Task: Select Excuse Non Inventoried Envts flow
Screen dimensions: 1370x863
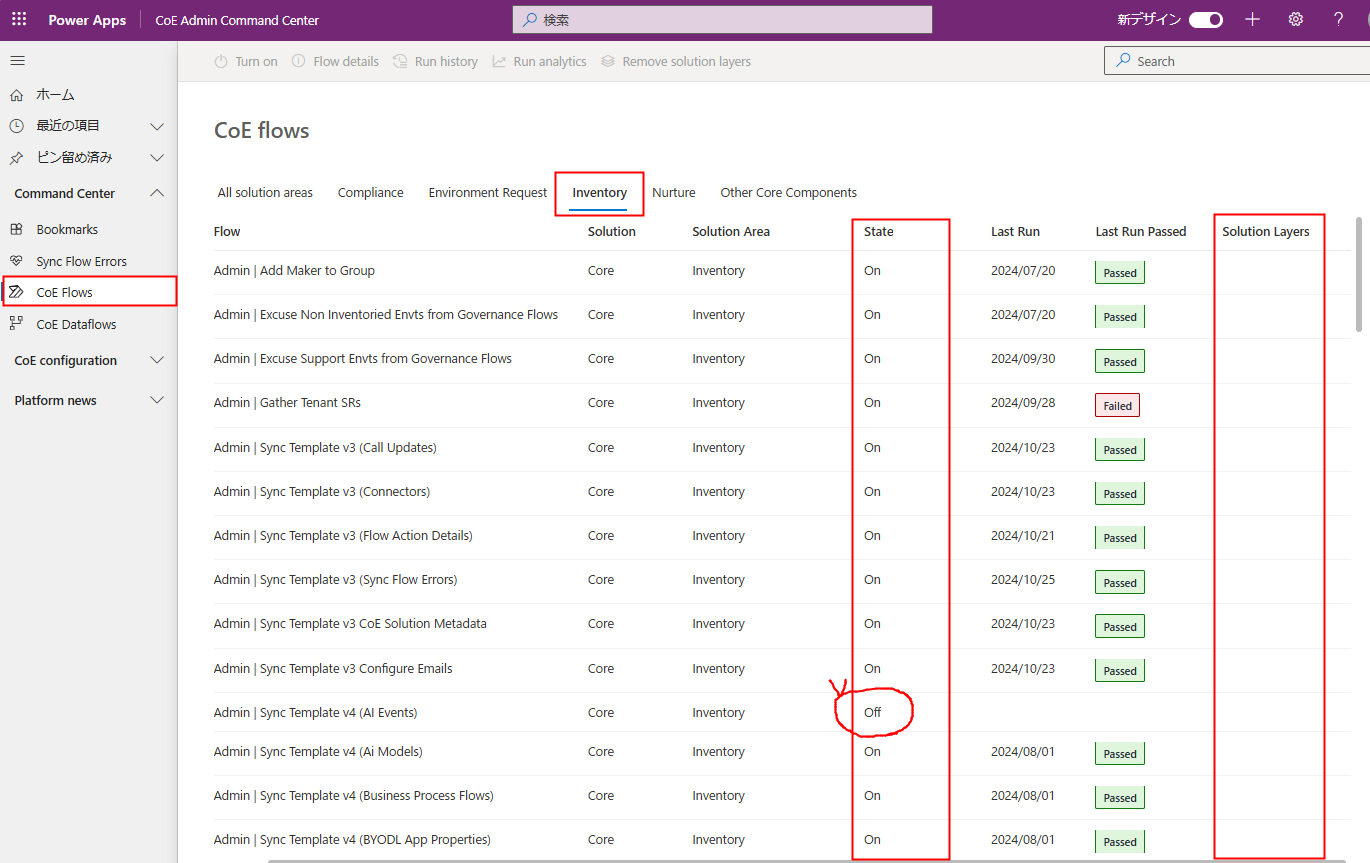Action: (x=386, y=314)
